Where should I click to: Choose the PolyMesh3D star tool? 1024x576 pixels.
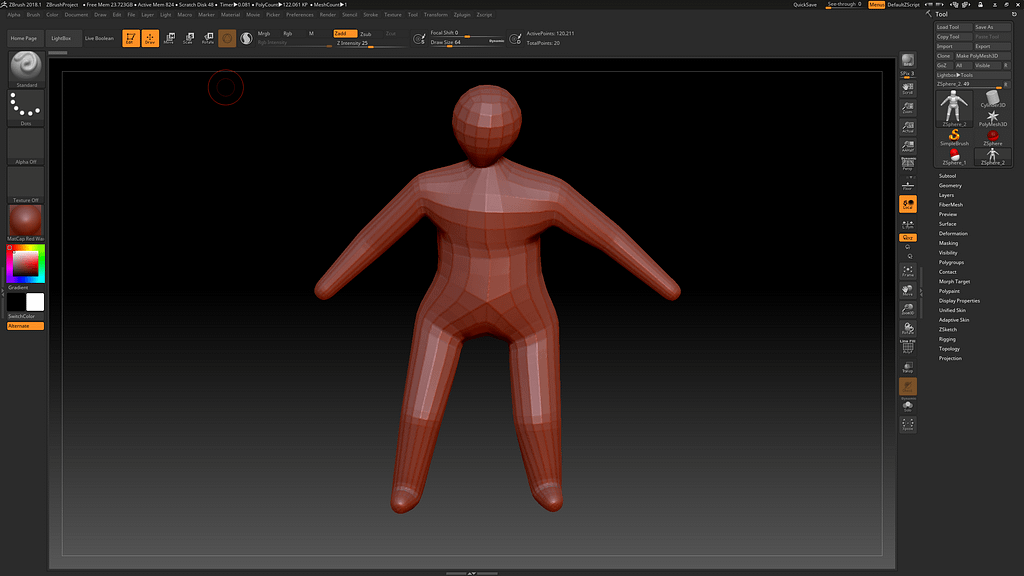point(993,117)
